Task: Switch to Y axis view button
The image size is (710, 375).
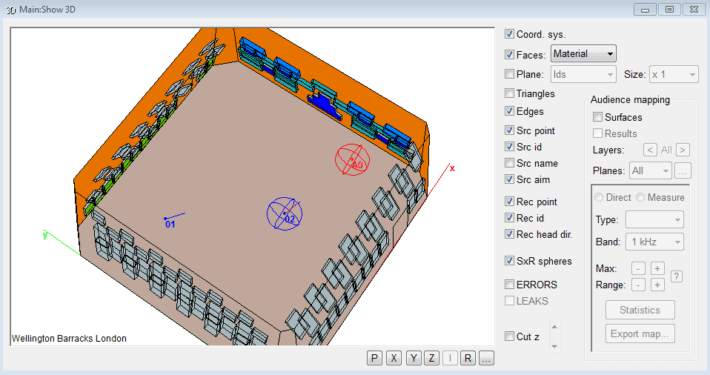Action: (413, 358)
